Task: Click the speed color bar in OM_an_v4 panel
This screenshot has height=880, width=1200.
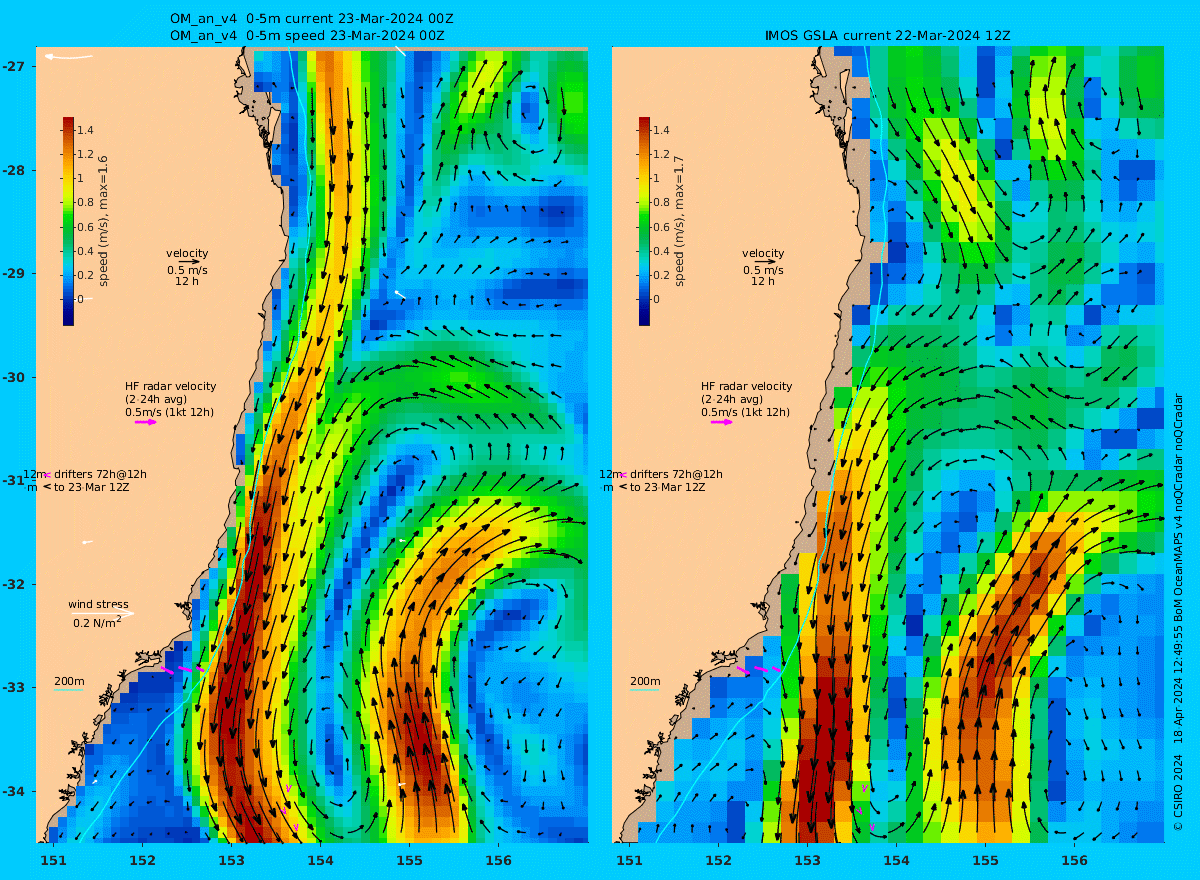Action: pos(68,221)
